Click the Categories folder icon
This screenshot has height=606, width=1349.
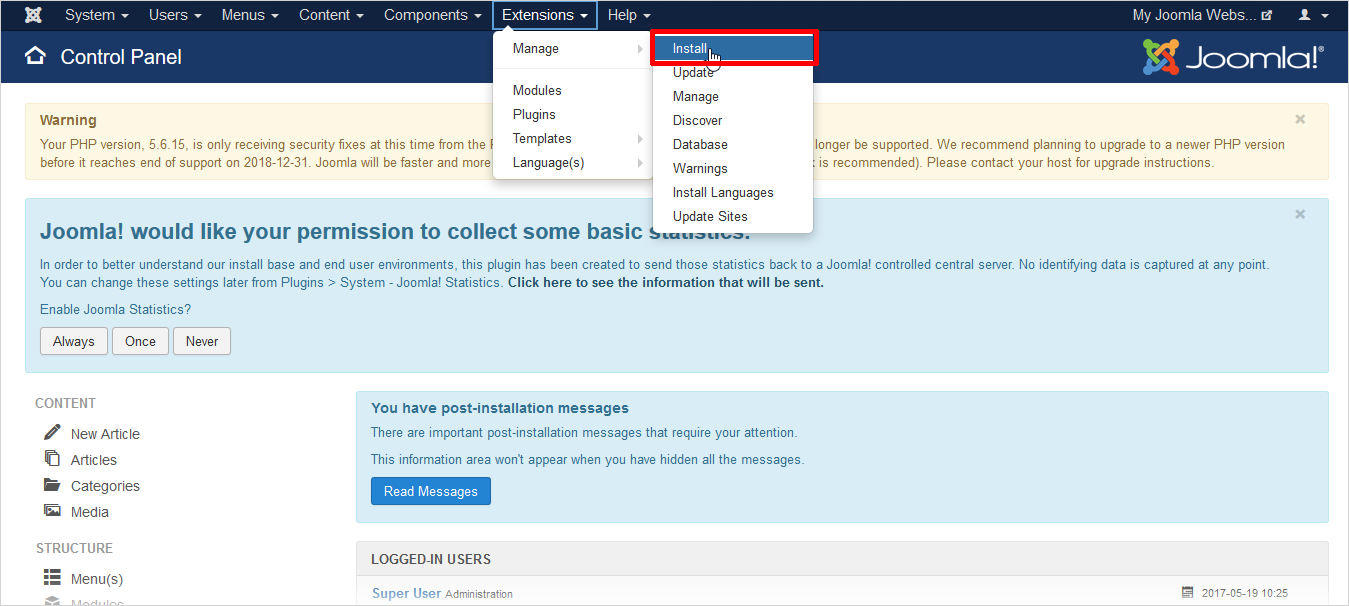point(52,485)
